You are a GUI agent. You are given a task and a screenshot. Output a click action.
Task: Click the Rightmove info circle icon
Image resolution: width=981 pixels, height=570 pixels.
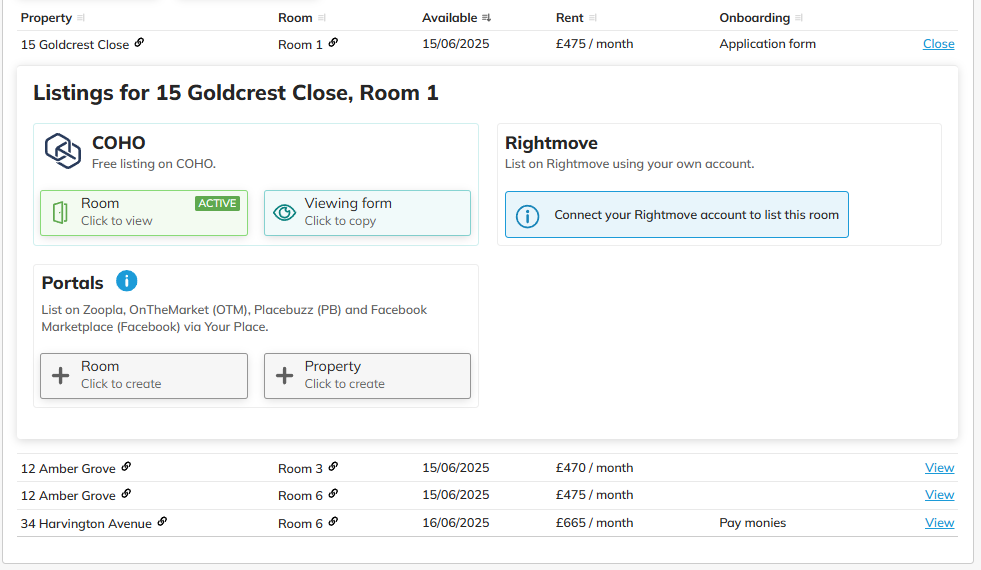pos(527,216)
